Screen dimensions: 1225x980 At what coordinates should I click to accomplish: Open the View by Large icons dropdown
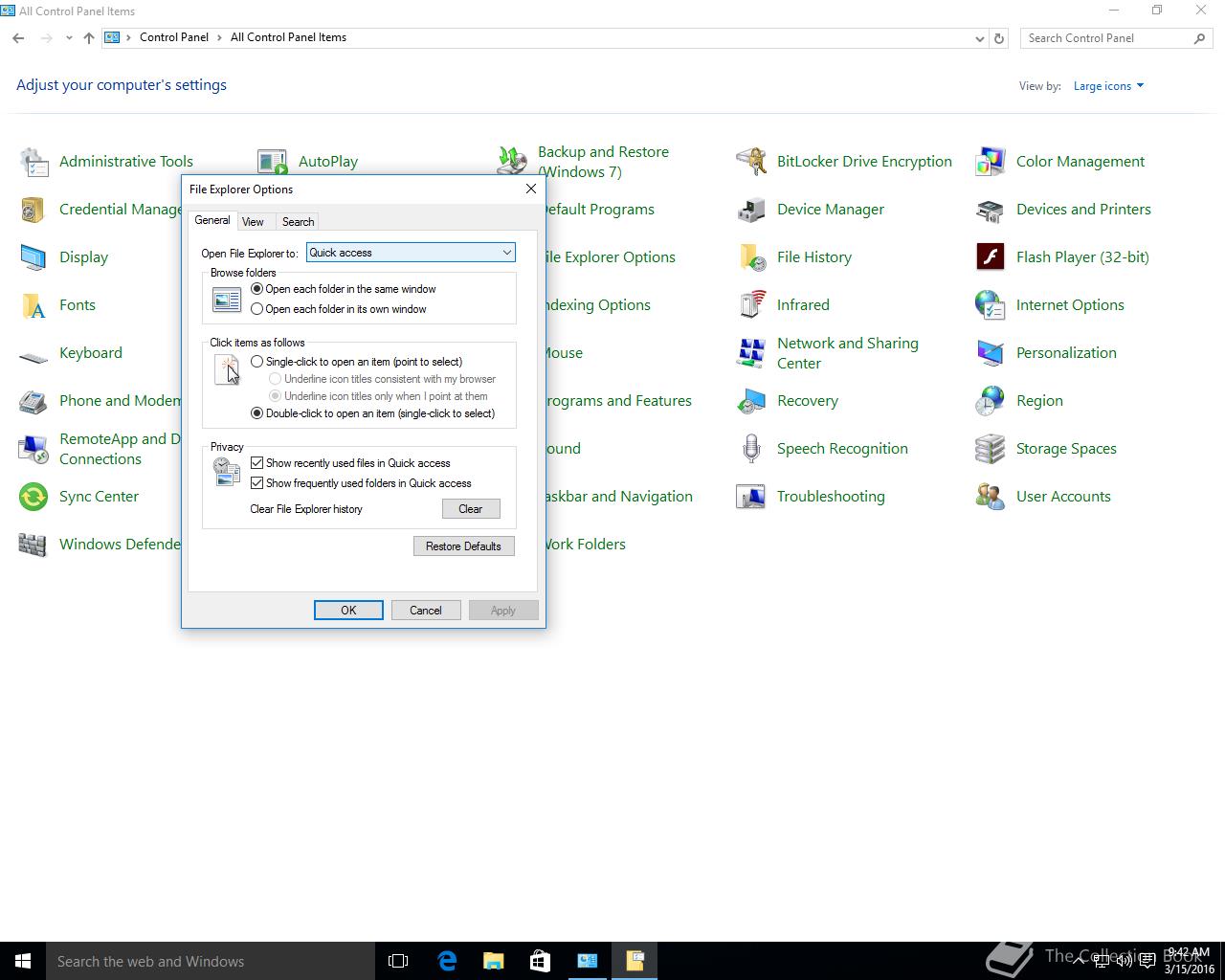pos(1108,86)
